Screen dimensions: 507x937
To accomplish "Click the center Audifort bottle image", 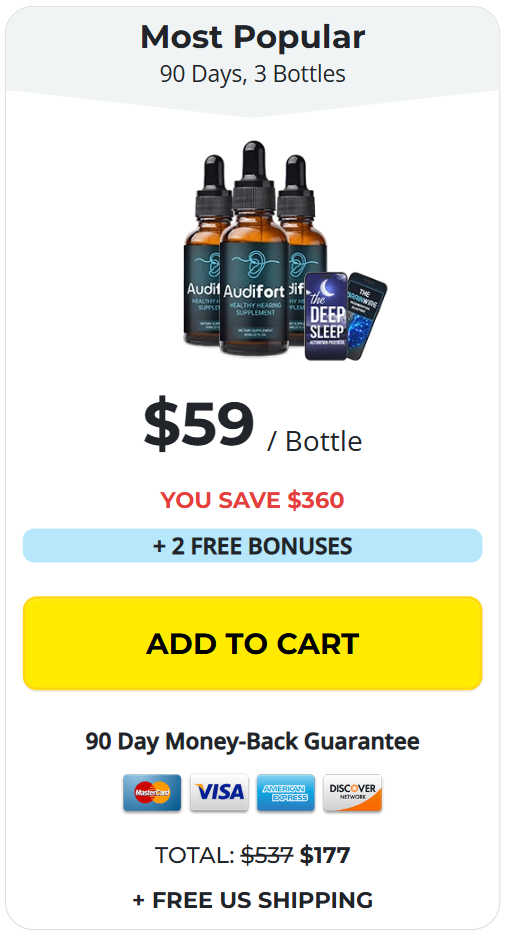I will coord(254,248).
